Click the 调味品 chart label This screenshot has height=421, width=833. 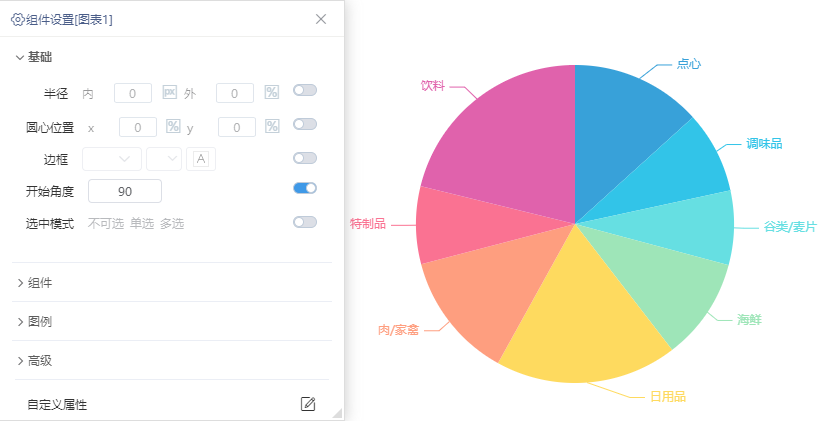click(x=764, y=144)
